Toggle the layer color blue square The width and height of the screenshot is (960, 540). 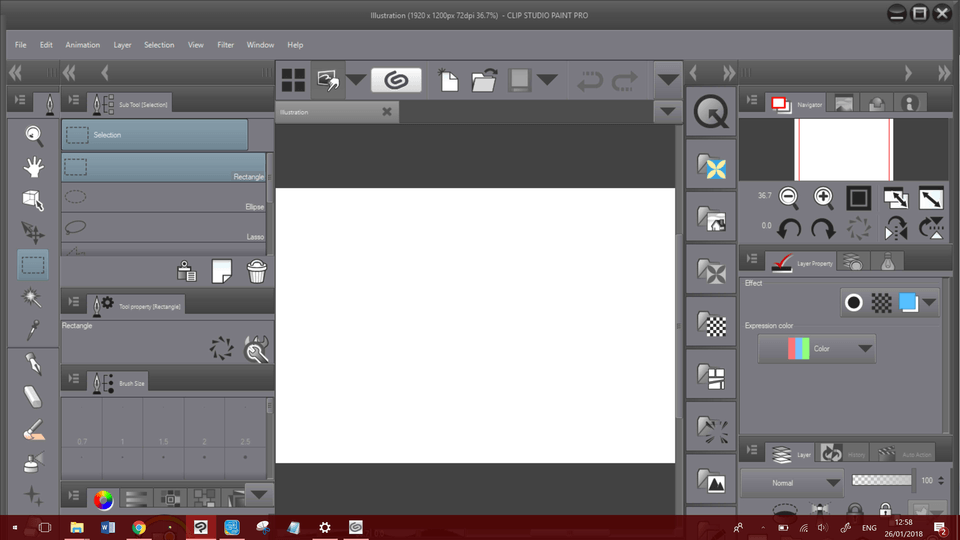(x=908, y=302)
